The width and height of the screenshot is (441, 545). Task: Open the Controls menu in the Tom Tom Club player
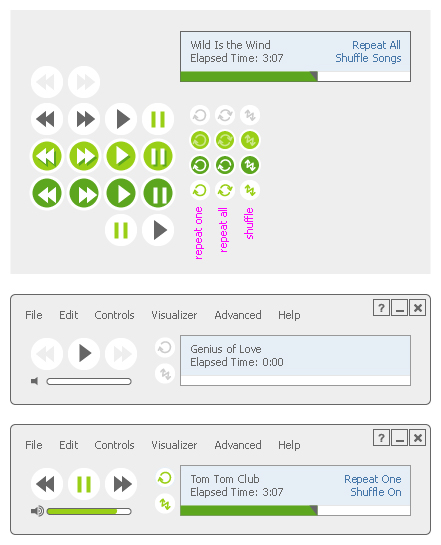coord(114,445)
